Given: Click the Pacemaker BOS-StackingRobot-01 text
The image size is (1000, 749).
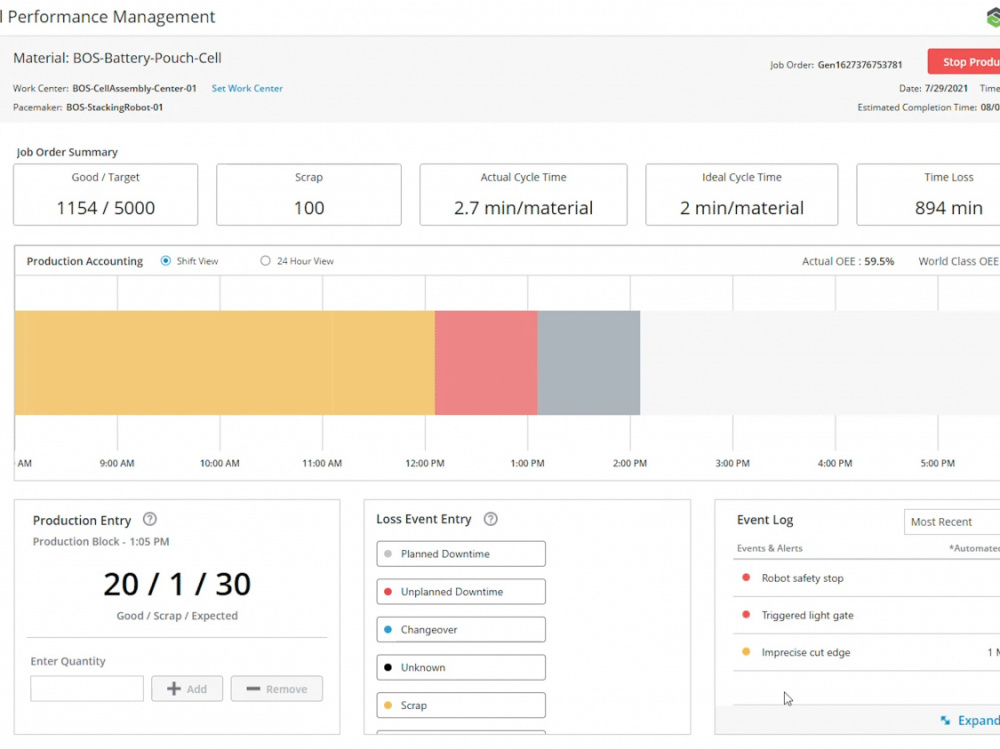Looking at the screenshot, I should 88,107.
